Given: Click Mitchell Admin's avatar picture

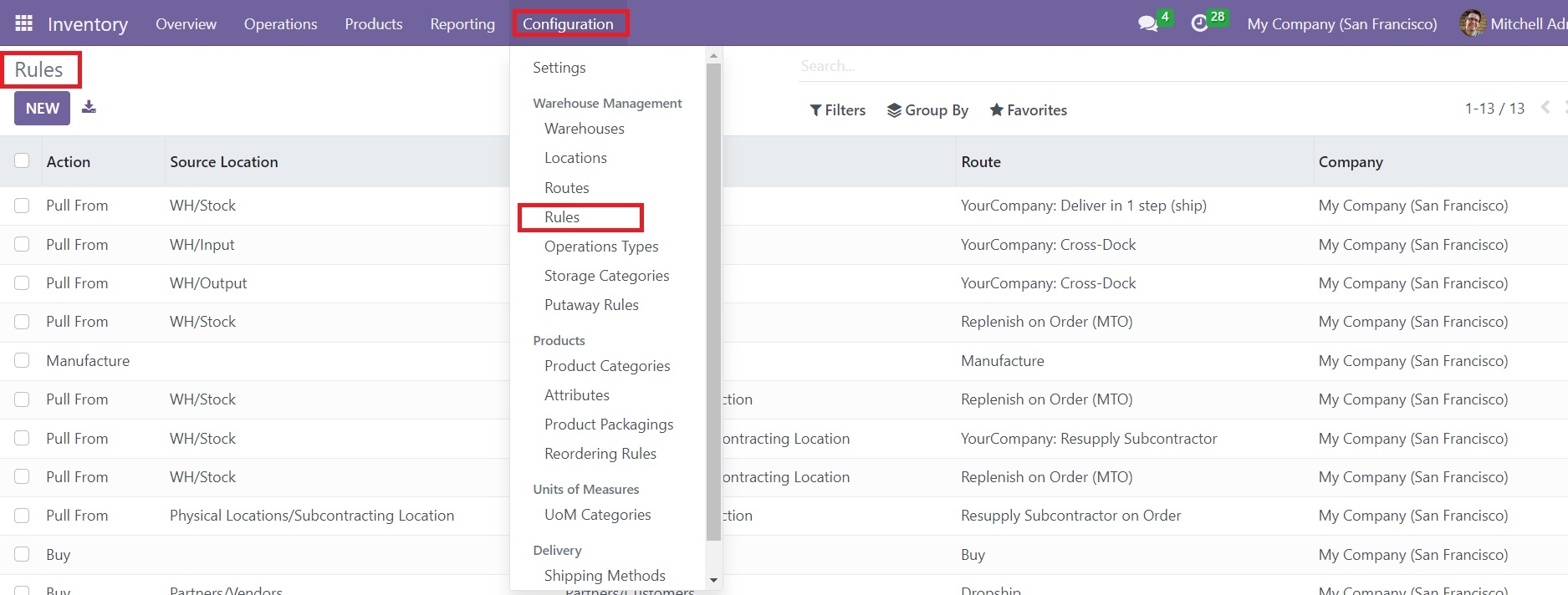Looking at the screenshot, I should click(1472, 23).
